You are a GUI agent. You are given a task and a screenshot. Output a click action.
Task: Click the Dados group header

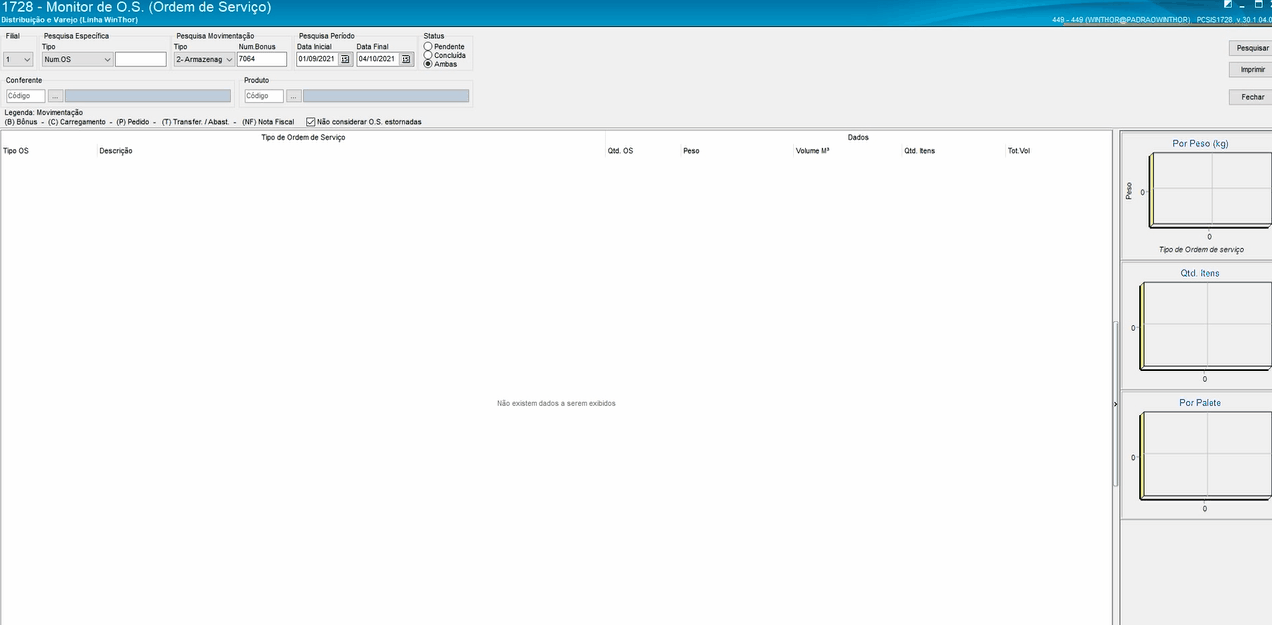point(858,137)
